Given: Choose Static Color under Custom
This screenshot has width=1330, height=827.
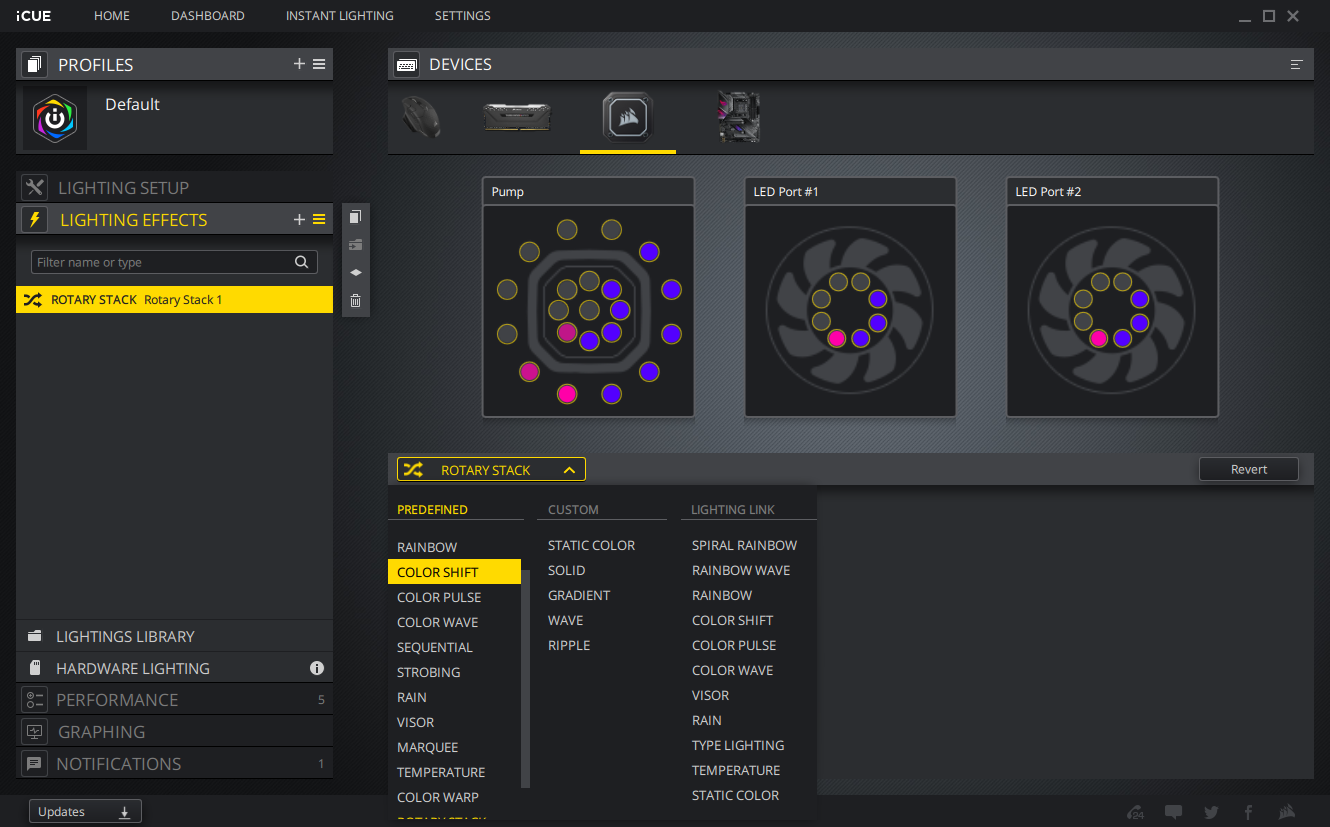Looking at the screenshot, I should (591, 545).
